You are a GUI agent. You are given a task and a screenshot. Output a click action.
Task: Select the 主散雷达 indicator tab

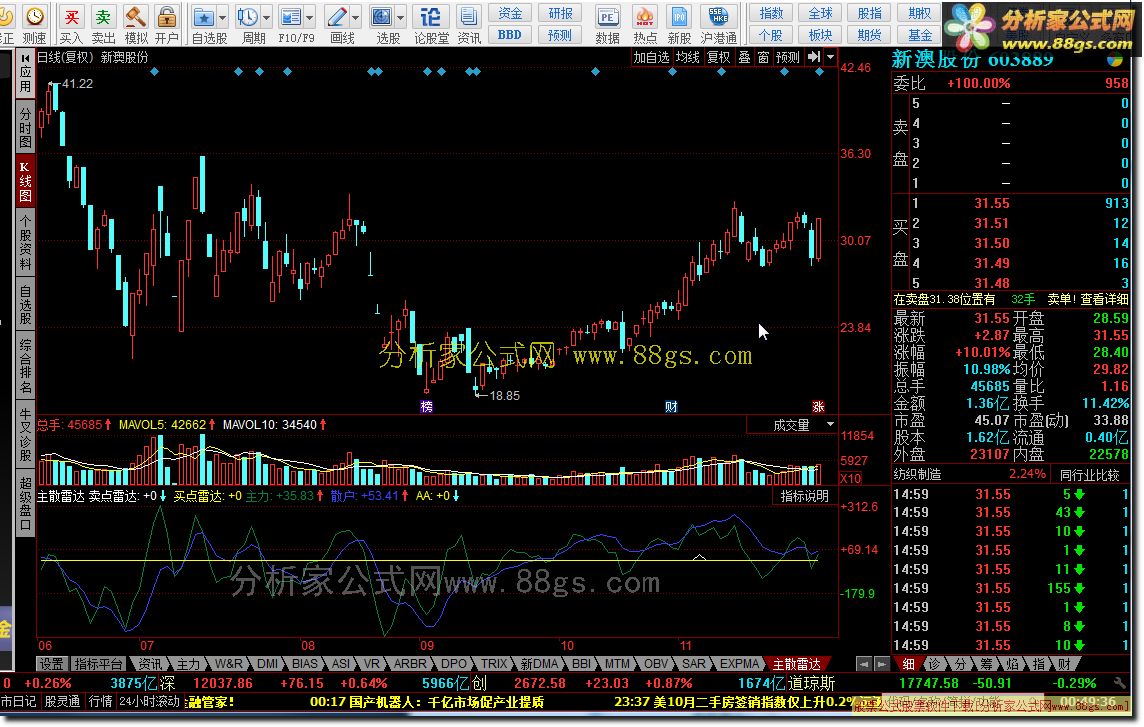point(797,664)
